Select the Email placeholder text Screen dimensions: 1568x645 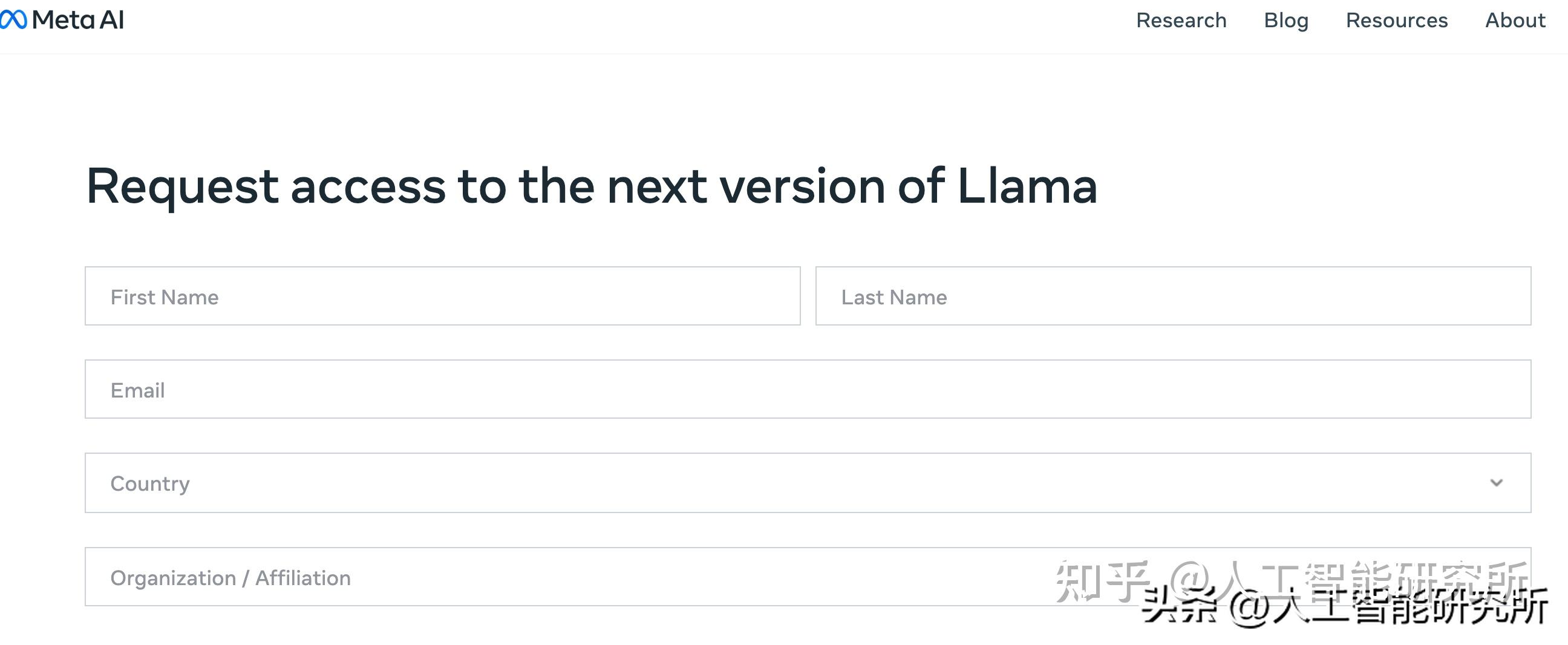tap(137, 390)
